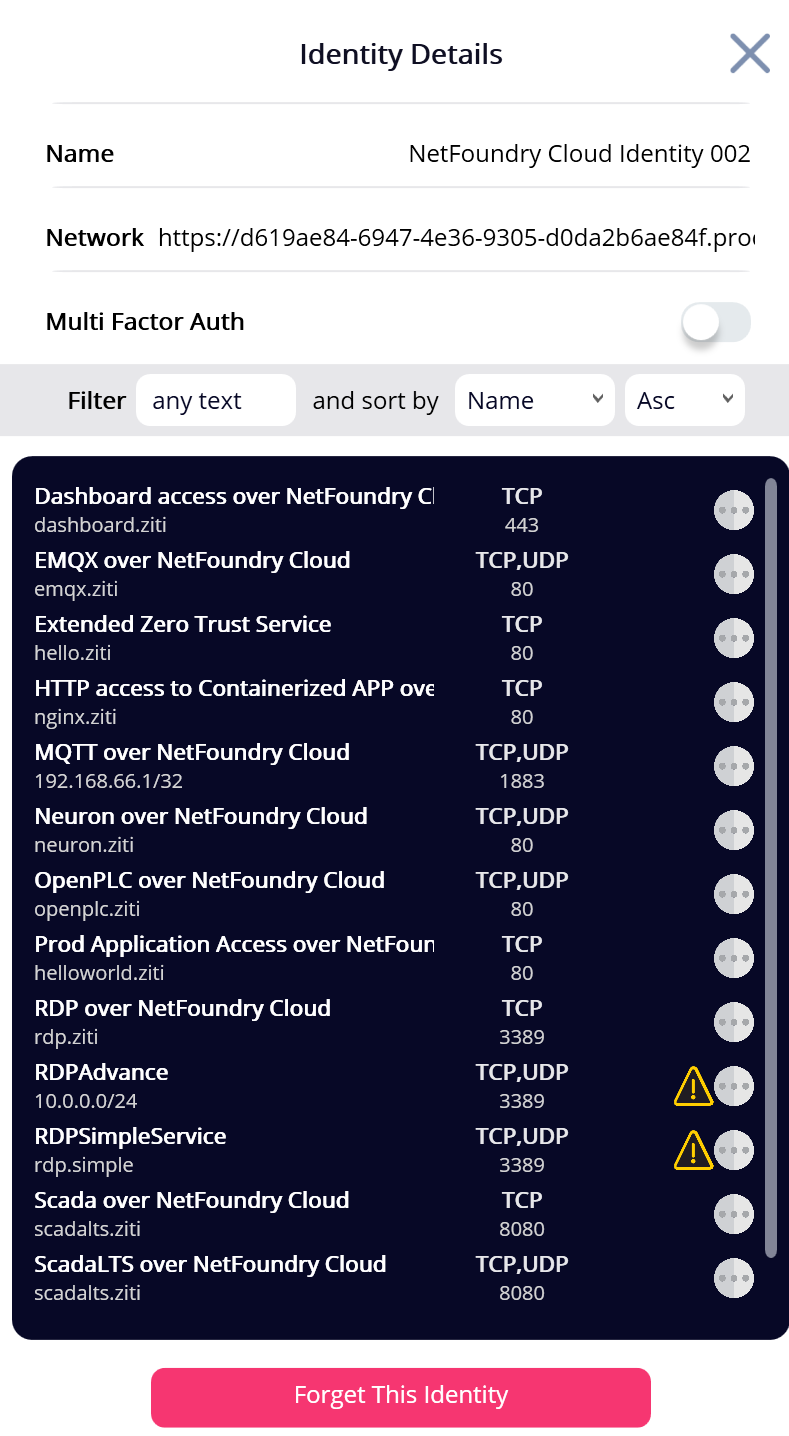The width and height of the screenshot is (789, 1436).
Task: Click the services list scrollbar
Action: [770, 868]
